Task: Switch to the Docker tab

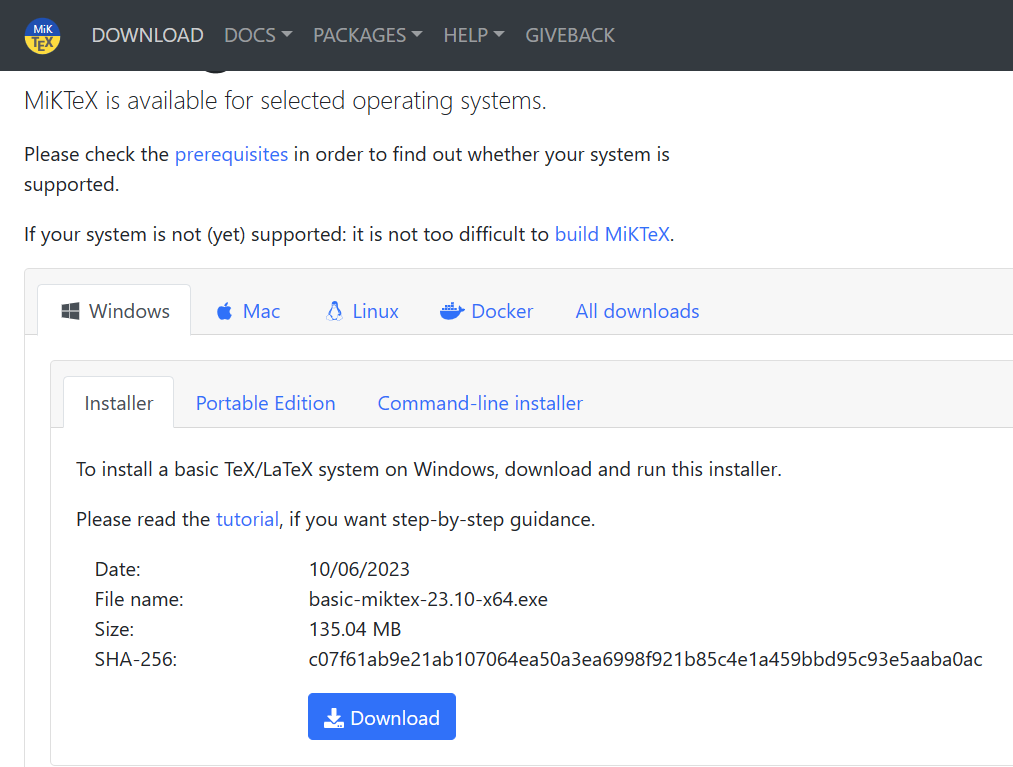Action: point(486,311)
